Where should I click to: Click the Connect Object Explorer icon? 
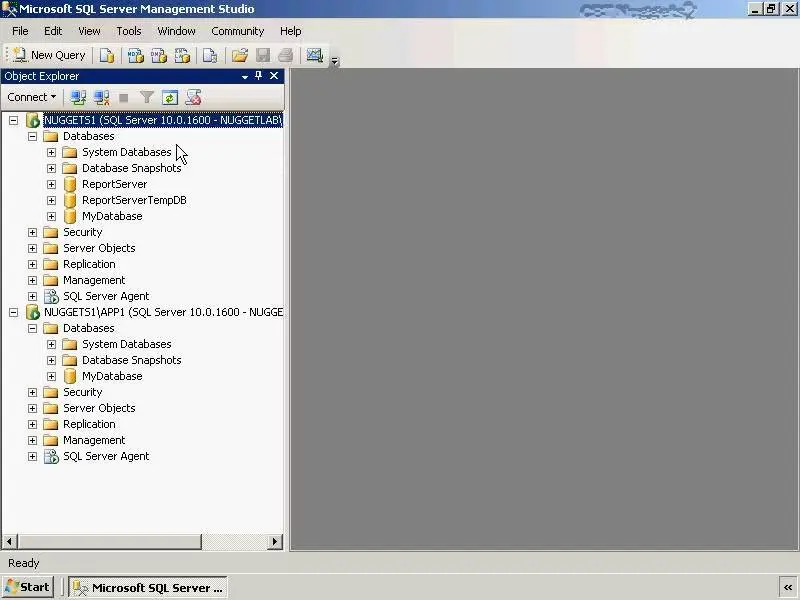78,97
